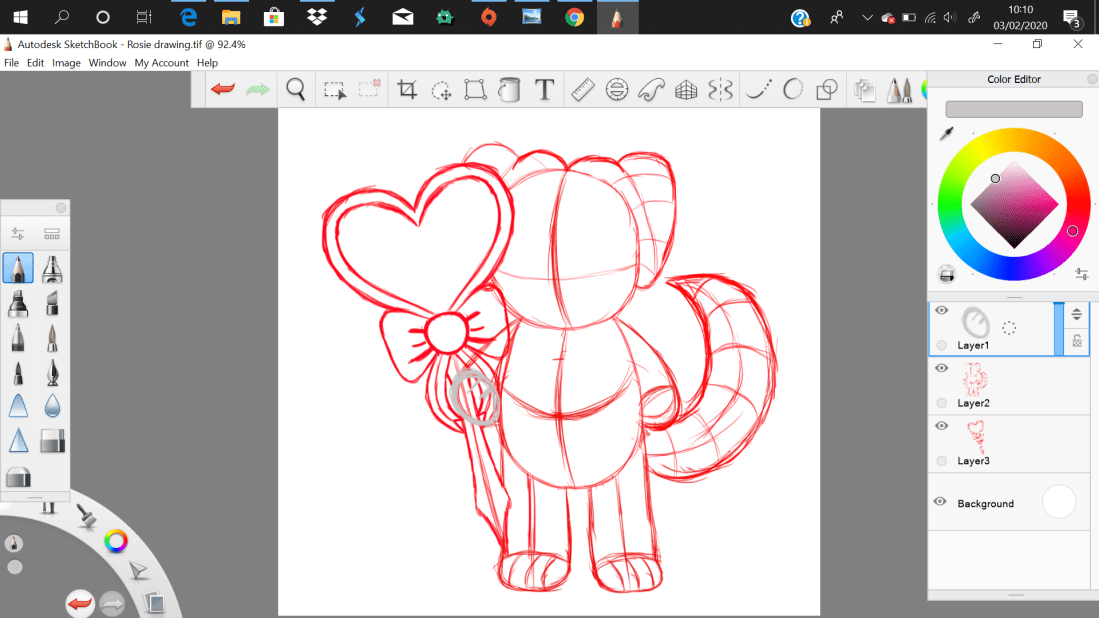Open the Flood Fill bucket tool
1099x618 pixels.
tap(510, 90)
